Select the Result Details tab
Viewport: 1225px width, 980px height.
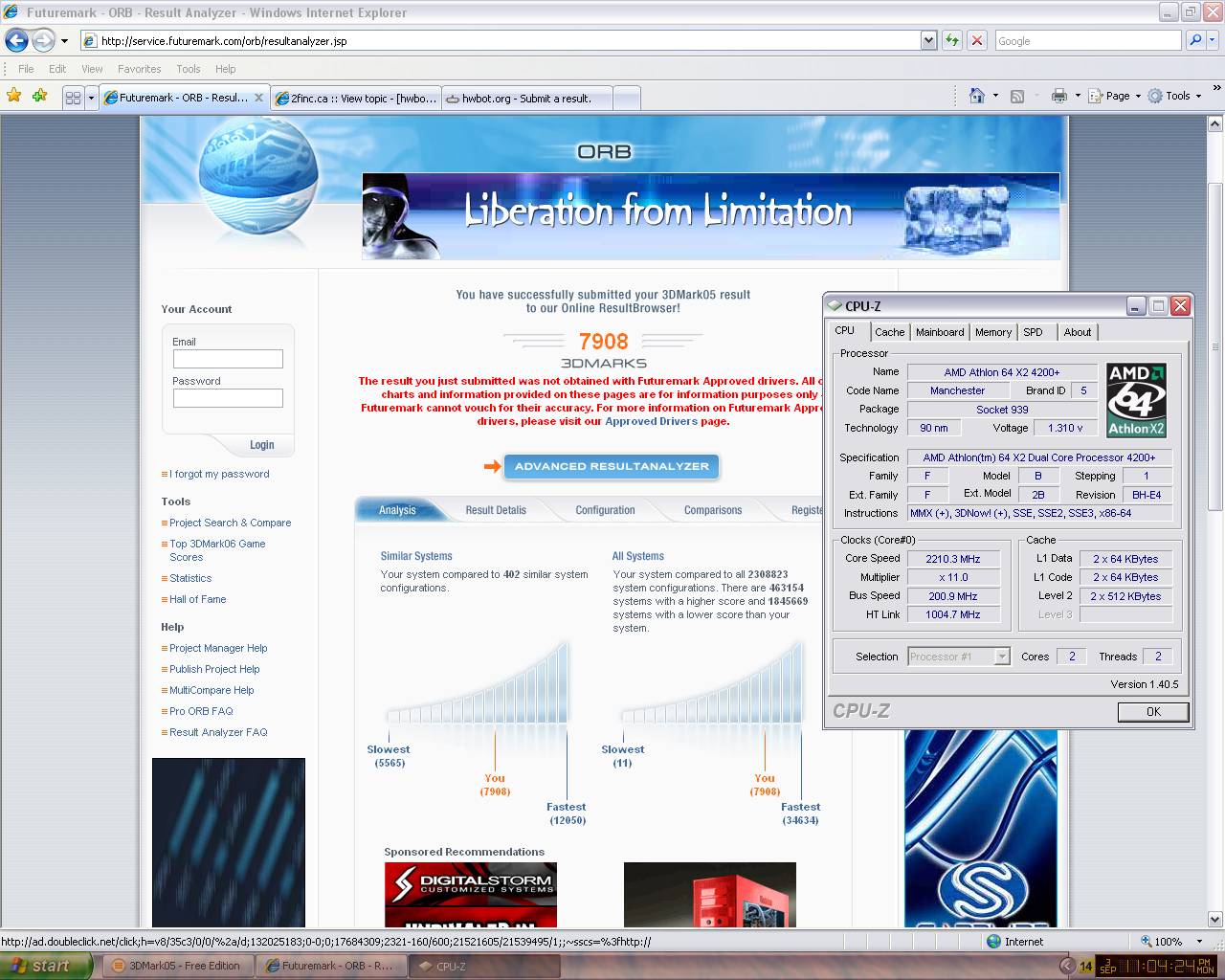click(x=496, y=510)
